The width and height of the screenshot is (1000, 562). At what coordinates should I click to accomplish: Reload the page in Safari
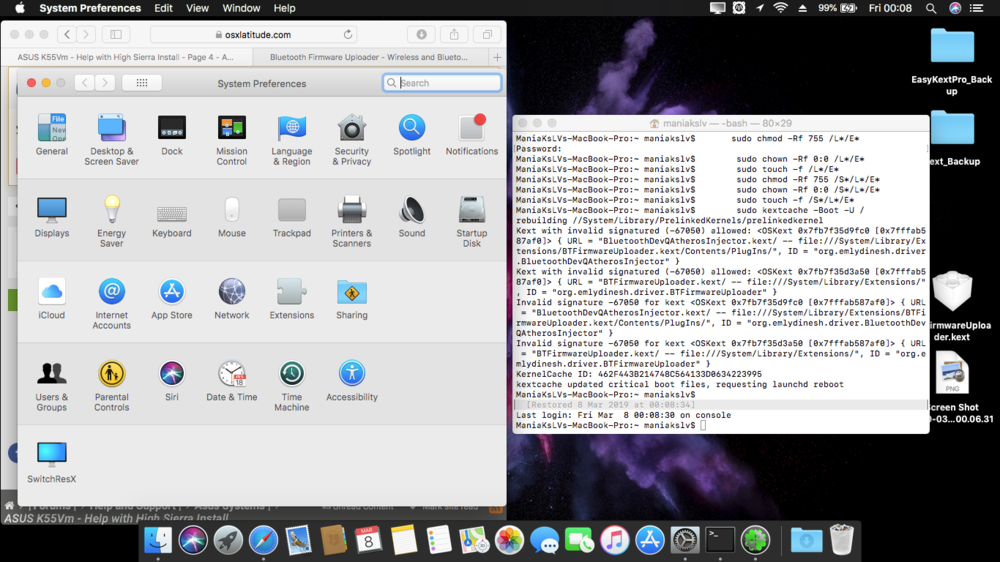(348, 34)
